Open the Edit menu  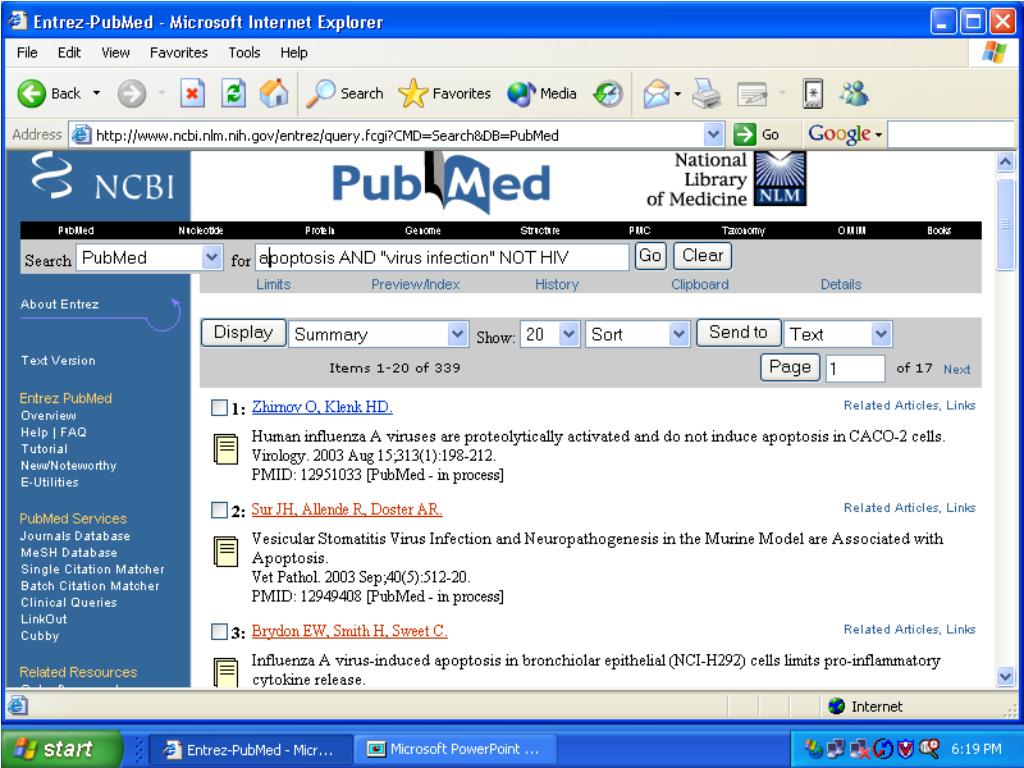pyautogui.click(x=69, y=52)
